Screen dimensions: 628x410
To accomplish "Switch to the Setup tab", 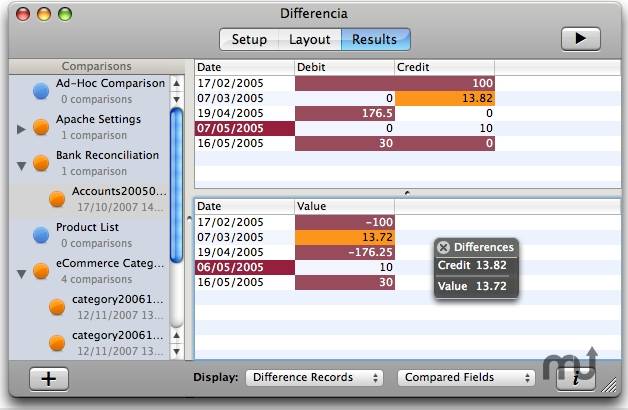I will pos(249,39).
